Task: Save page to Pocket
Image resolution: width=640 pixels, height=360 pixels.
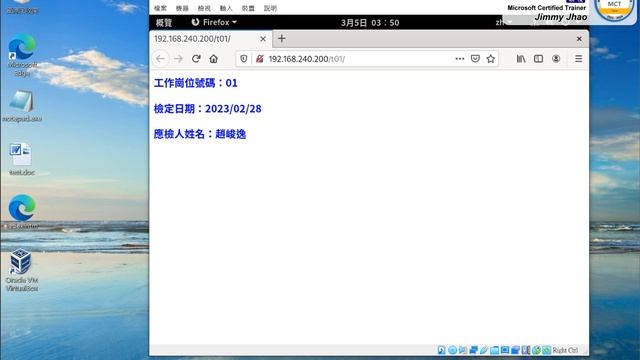Action: pyautogui.click(x=475, y=59)
